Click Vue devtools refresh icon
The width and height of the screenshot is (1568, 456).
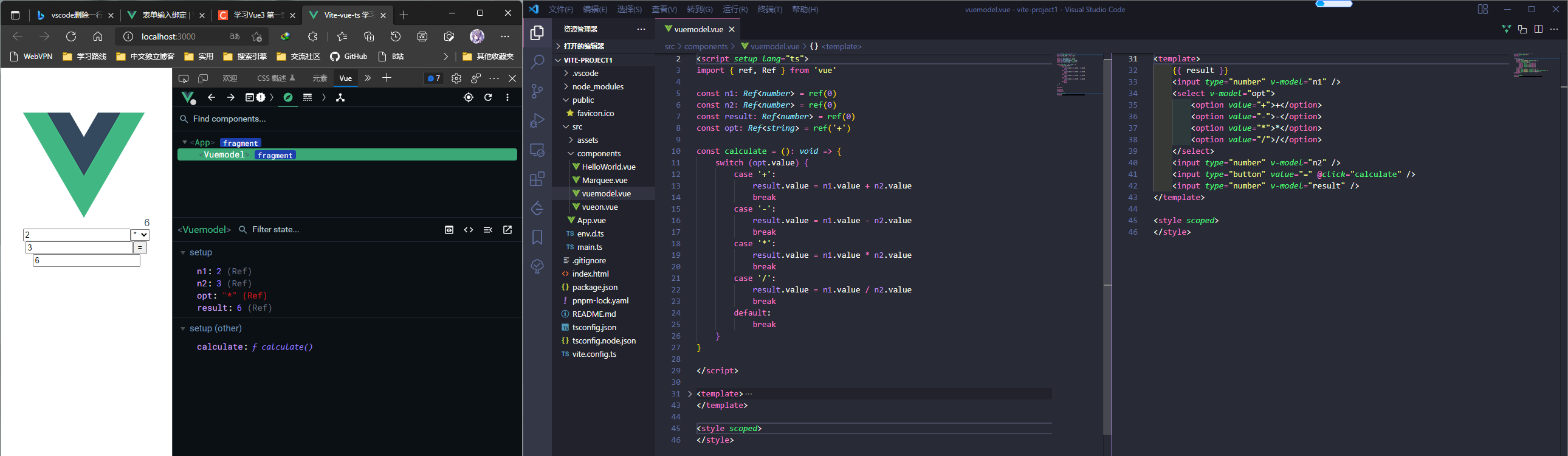click(488, 97)
